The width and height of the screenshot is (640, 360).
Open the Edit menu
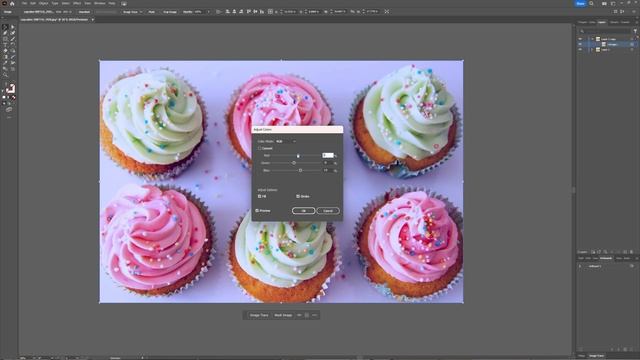click(33, 3)
